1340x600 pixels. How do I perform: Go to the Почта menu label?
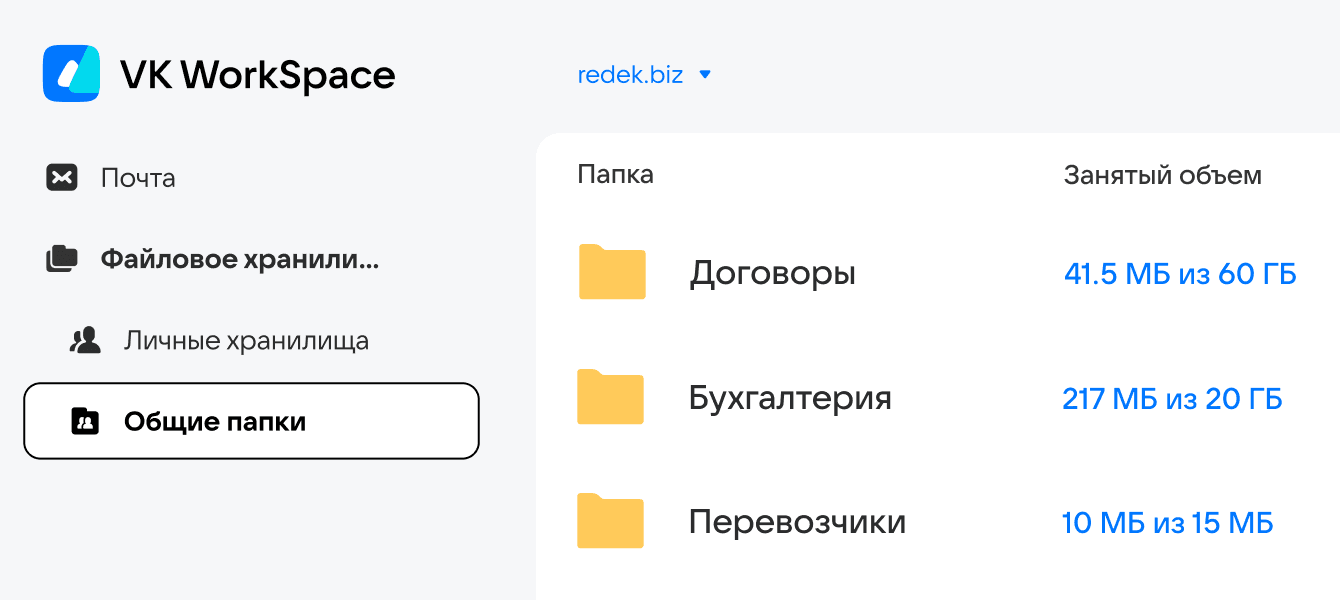(138, 178)
